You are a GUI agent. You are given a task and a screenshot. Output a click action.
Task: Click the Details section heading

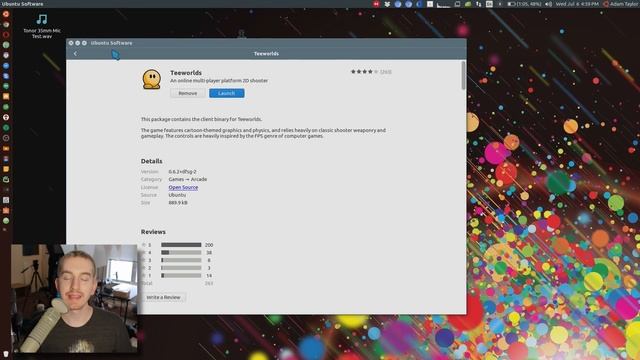[151, 161]
